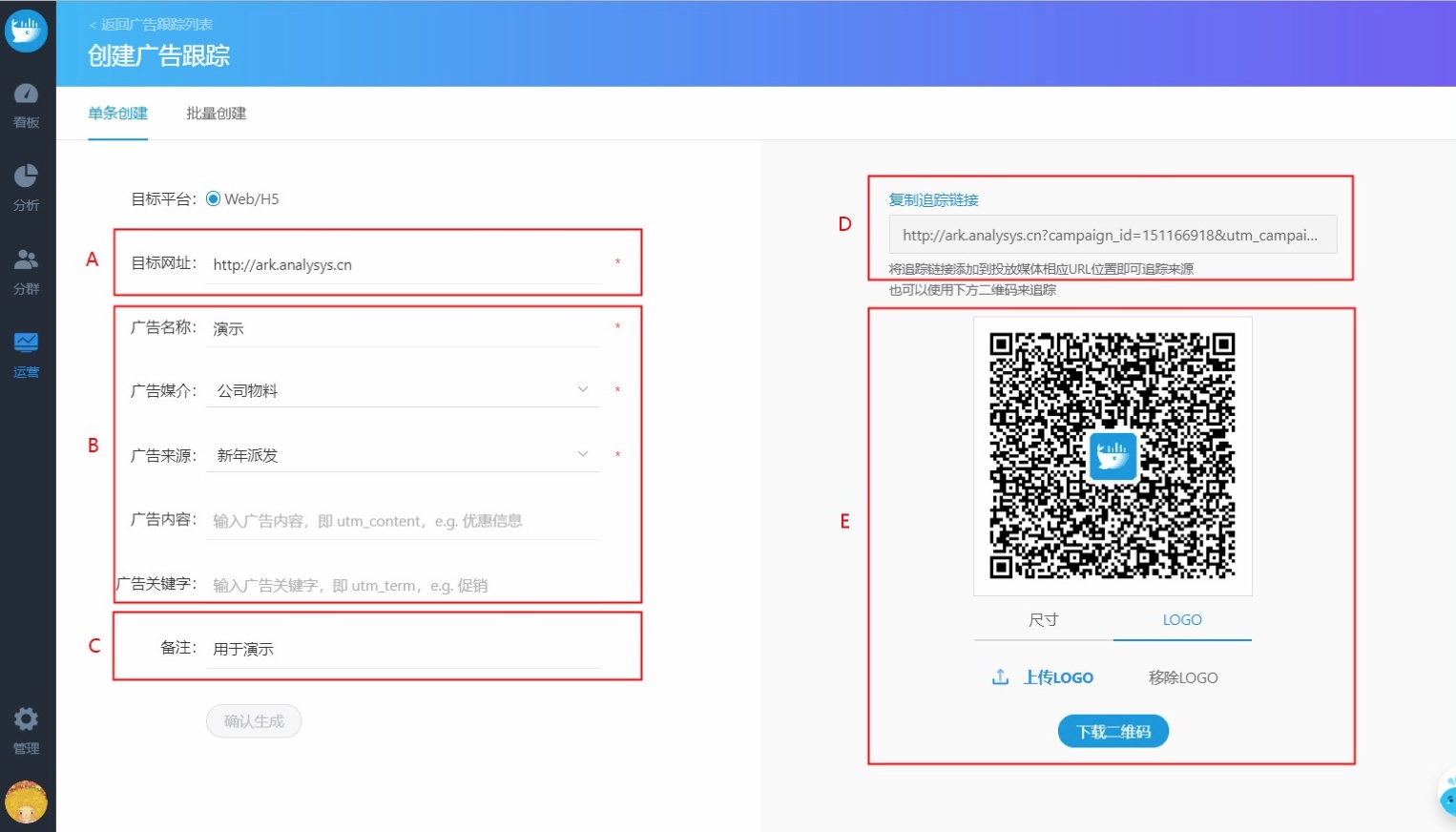1456x832 pixels.
Task: Switch to the 单条创建 tab
Action: point(117,114)
